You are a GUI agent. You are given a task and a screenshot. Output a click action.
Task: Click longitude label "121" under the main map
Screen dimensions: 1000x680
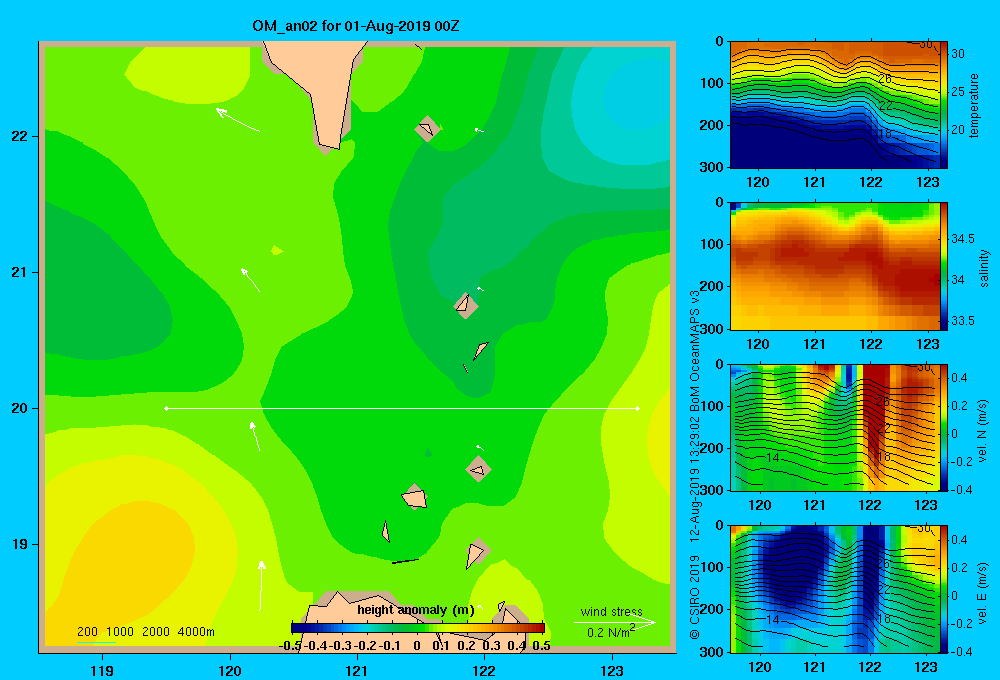pyautogui.click(x=357, y=670)
